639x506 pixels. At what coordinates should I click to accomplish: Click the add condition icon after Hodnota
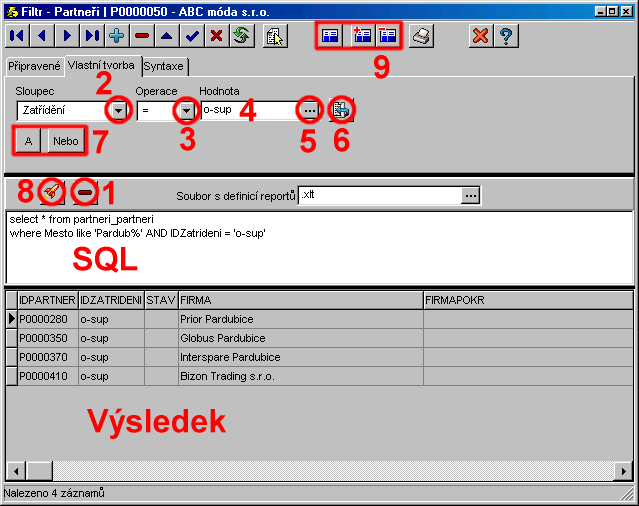pos(340,110)
